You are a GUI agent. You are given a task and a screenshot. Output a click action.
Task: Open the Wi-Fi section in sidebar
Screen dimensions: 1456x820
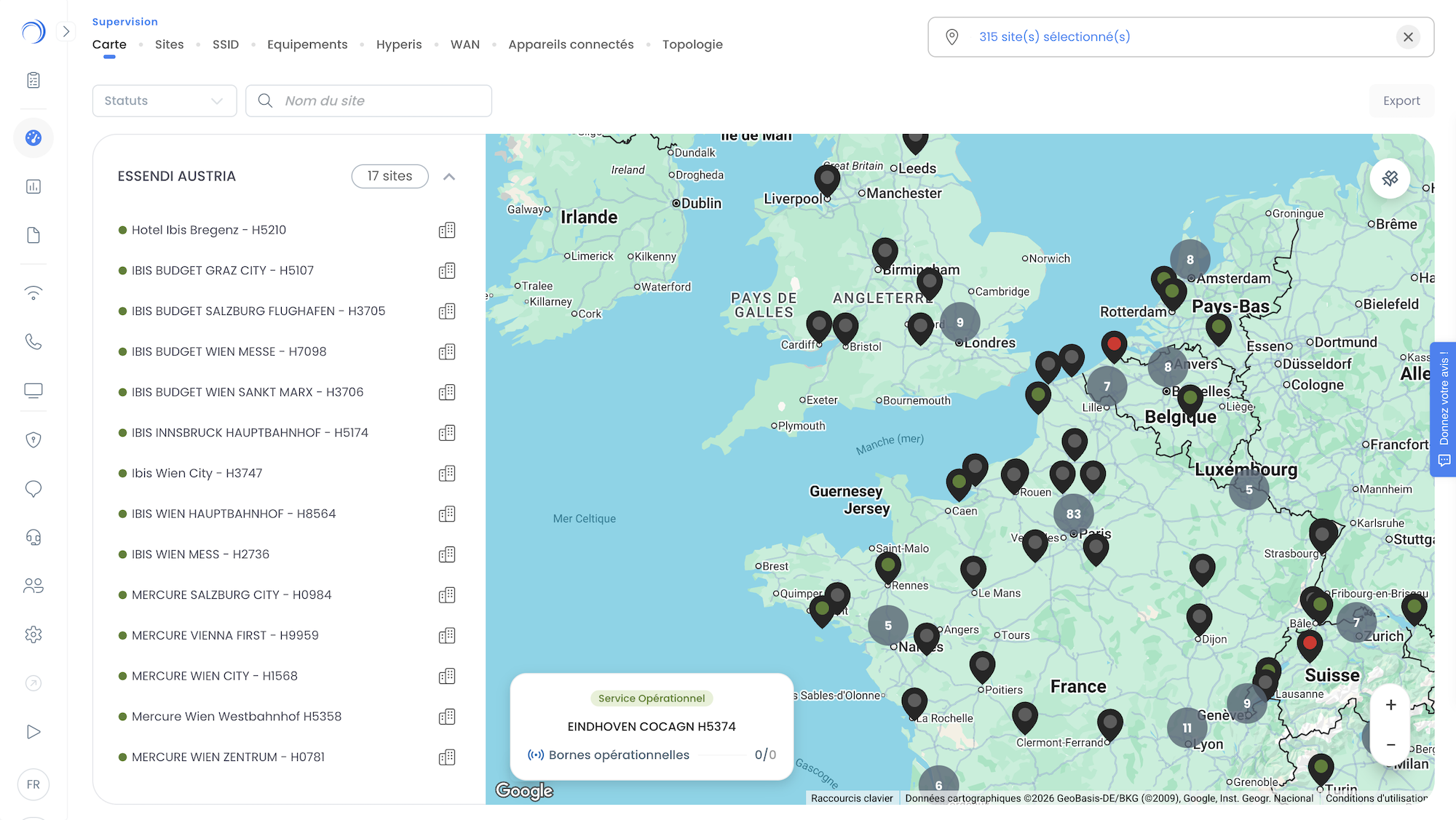[33, 293]
